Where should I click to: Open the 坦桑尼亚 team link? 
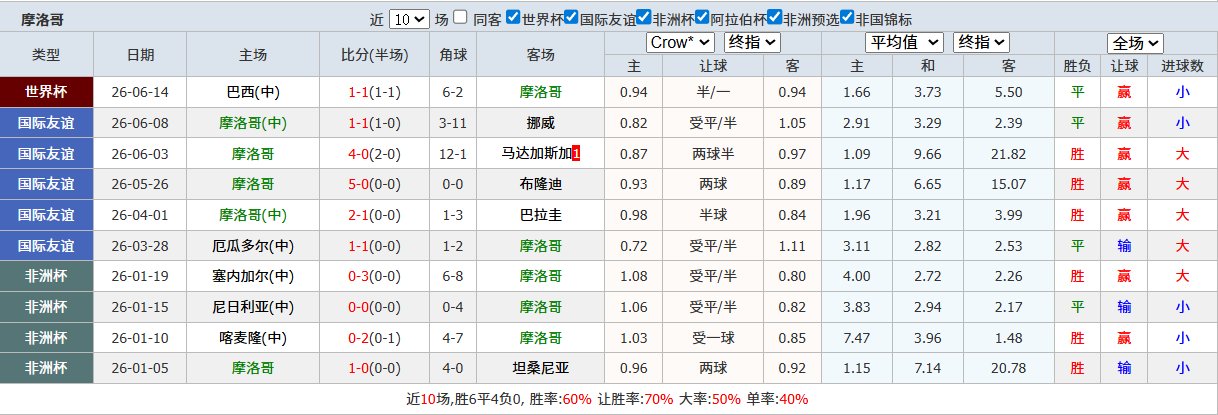(541, 368)
